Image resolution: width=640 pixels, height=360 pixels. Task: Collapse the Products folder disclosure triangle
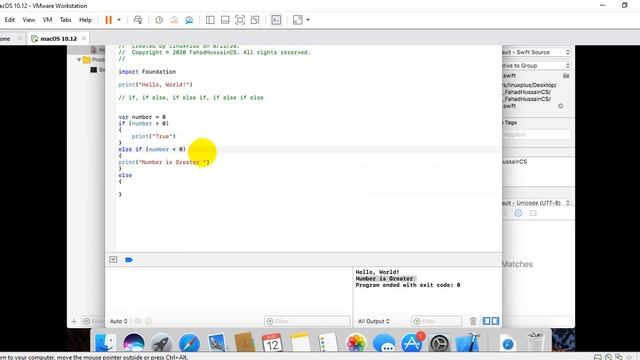pos(79,60)
